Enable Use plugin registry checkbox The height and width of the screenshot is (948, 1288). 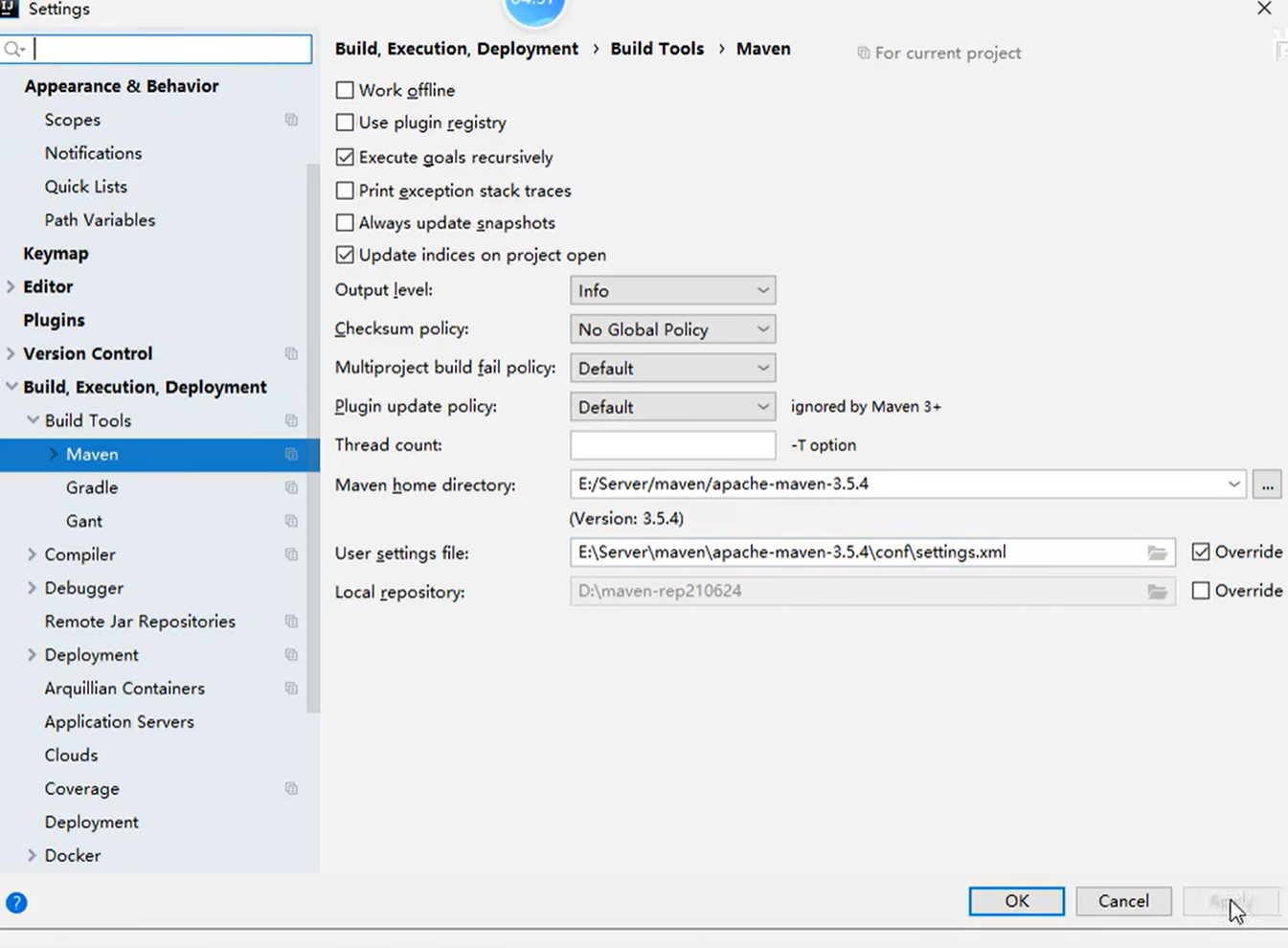[345, 123]
